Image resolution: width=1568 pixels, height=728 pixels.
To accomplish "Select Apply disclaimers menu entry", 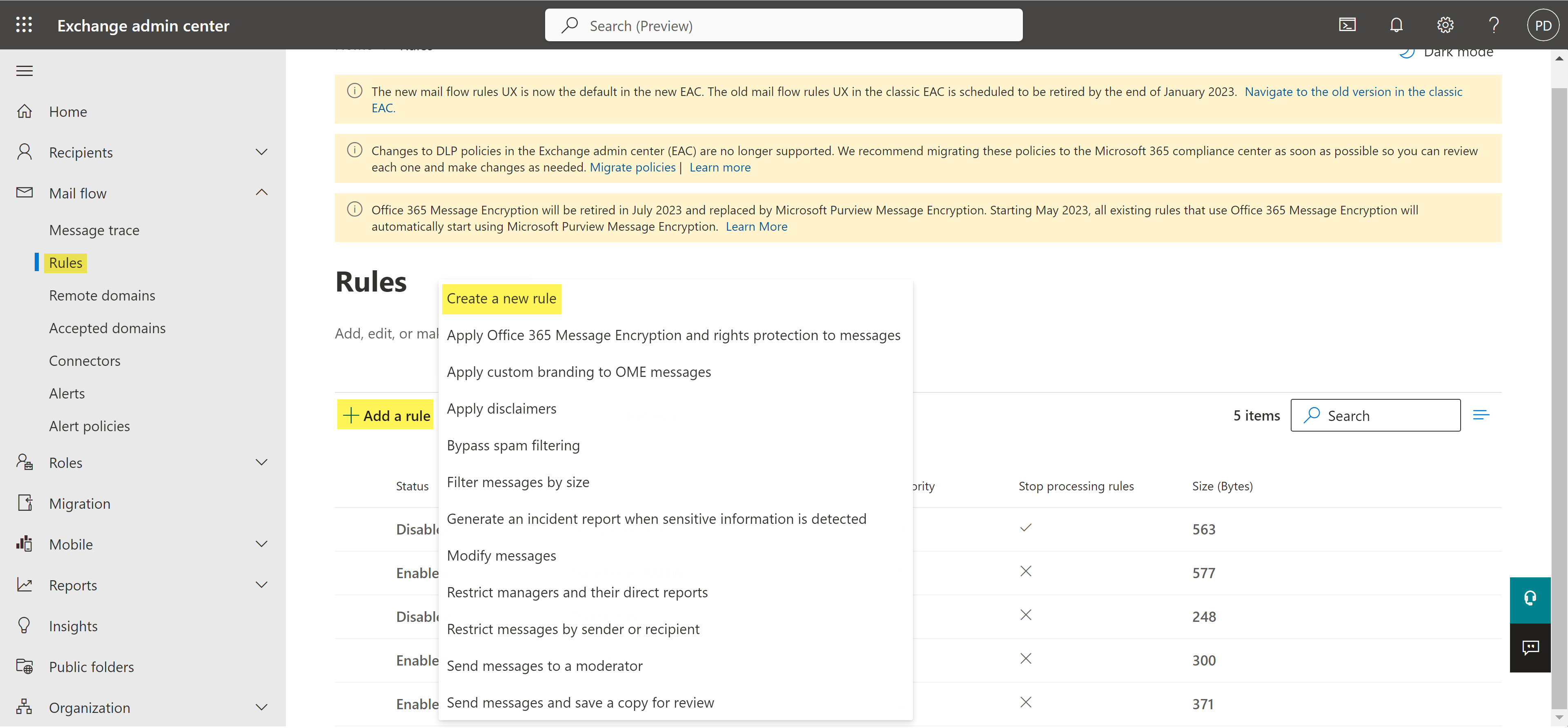I will pyautogui.click(x=501, y=408).
